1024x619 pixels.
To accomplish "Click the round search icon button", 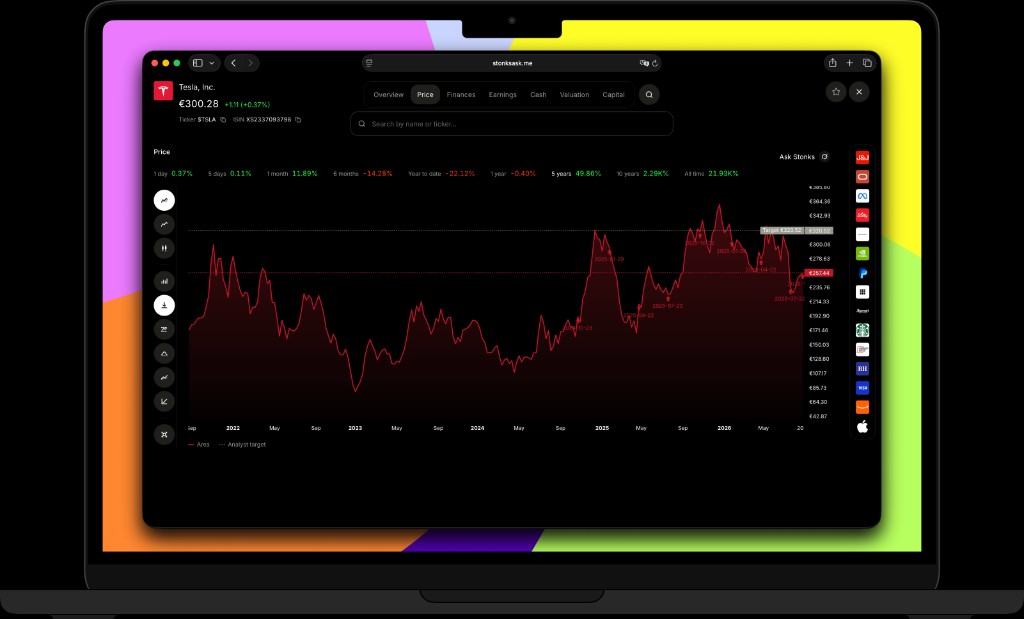I will (x=648, y=95).
